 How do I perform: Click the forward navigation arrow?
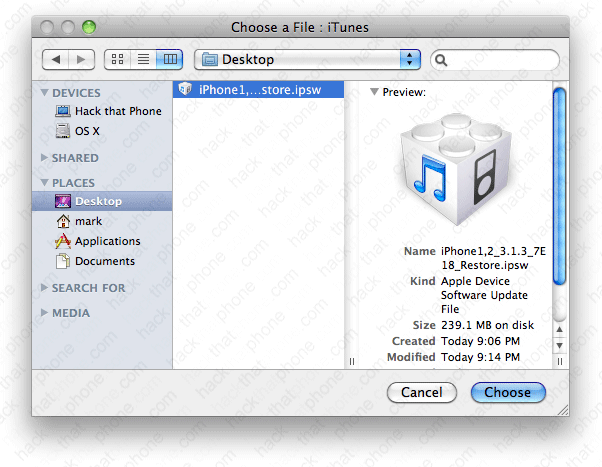coord(82,60)
